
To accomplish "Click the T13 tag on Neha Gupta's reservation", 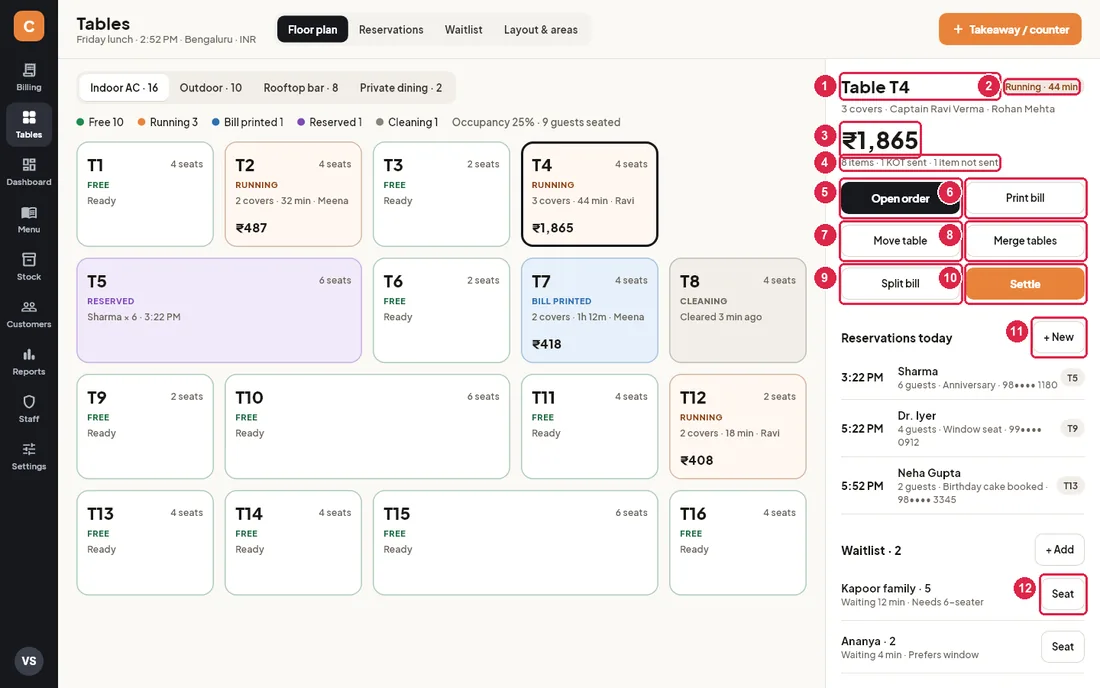I will point(1071,486).
